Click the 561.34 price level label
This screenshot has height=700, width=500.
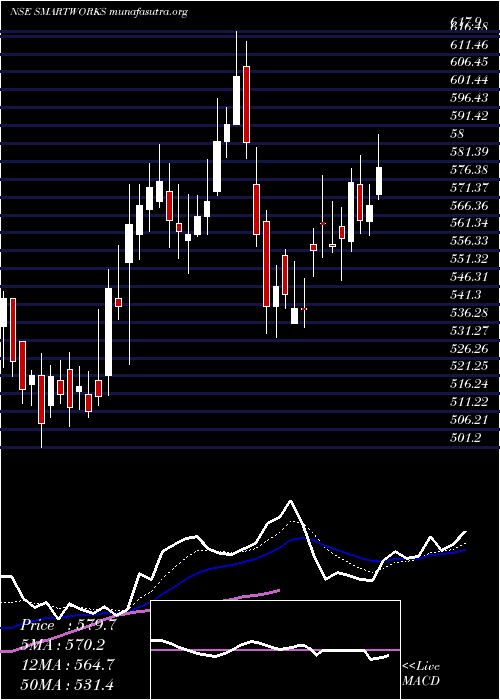tap(469, 223)
